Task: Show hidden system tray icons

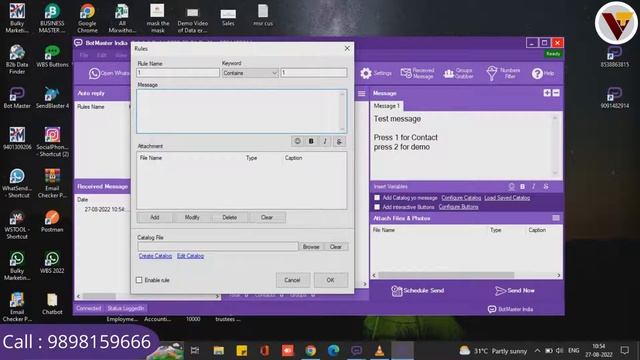Action: [537, 351]
